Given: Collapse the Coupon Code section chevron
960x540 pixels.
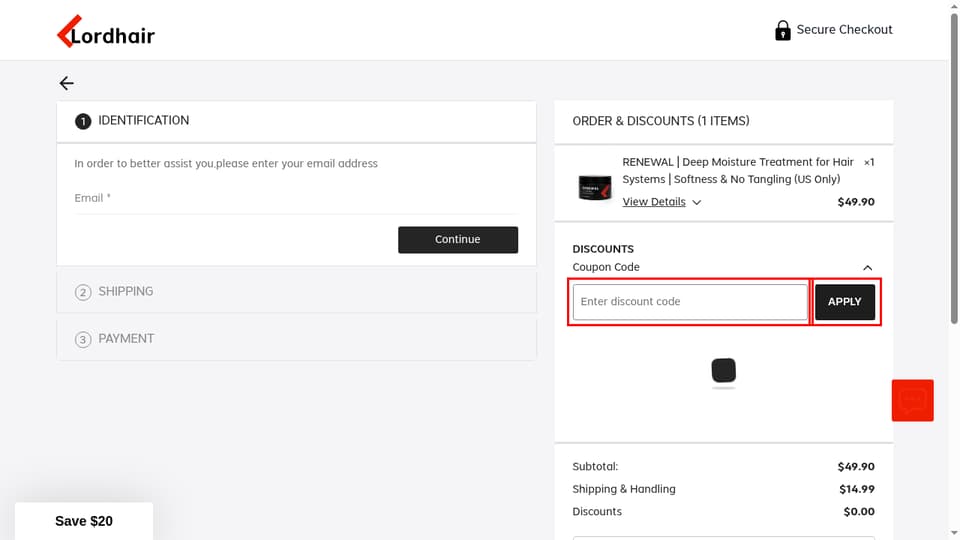Looking at the screenshot, I should pyautogui.click(x=868, y=268).
